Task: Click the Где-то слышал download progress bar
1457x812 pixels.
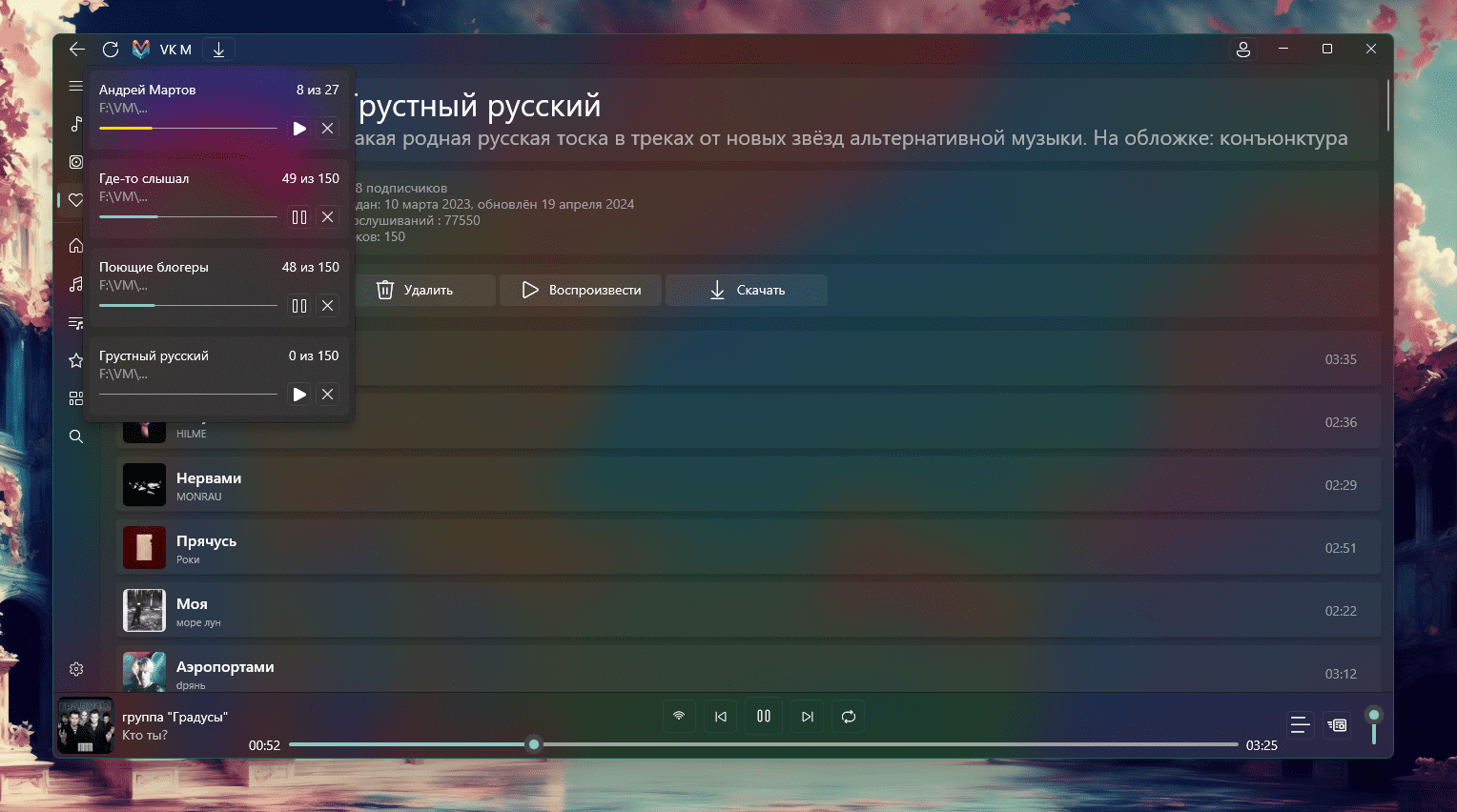Action: [188, 216]
